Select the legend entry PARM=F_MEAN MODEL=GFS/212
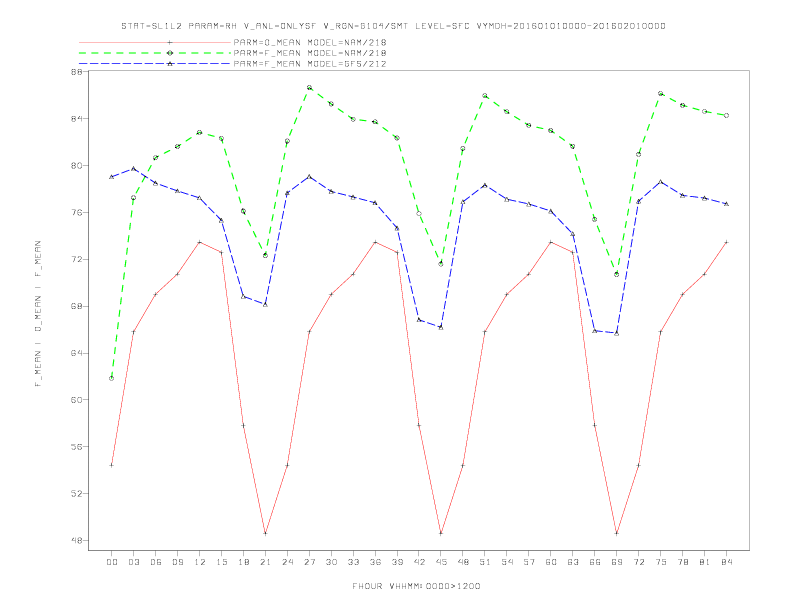This screenshot has height=612, width=792. [310, 64]
